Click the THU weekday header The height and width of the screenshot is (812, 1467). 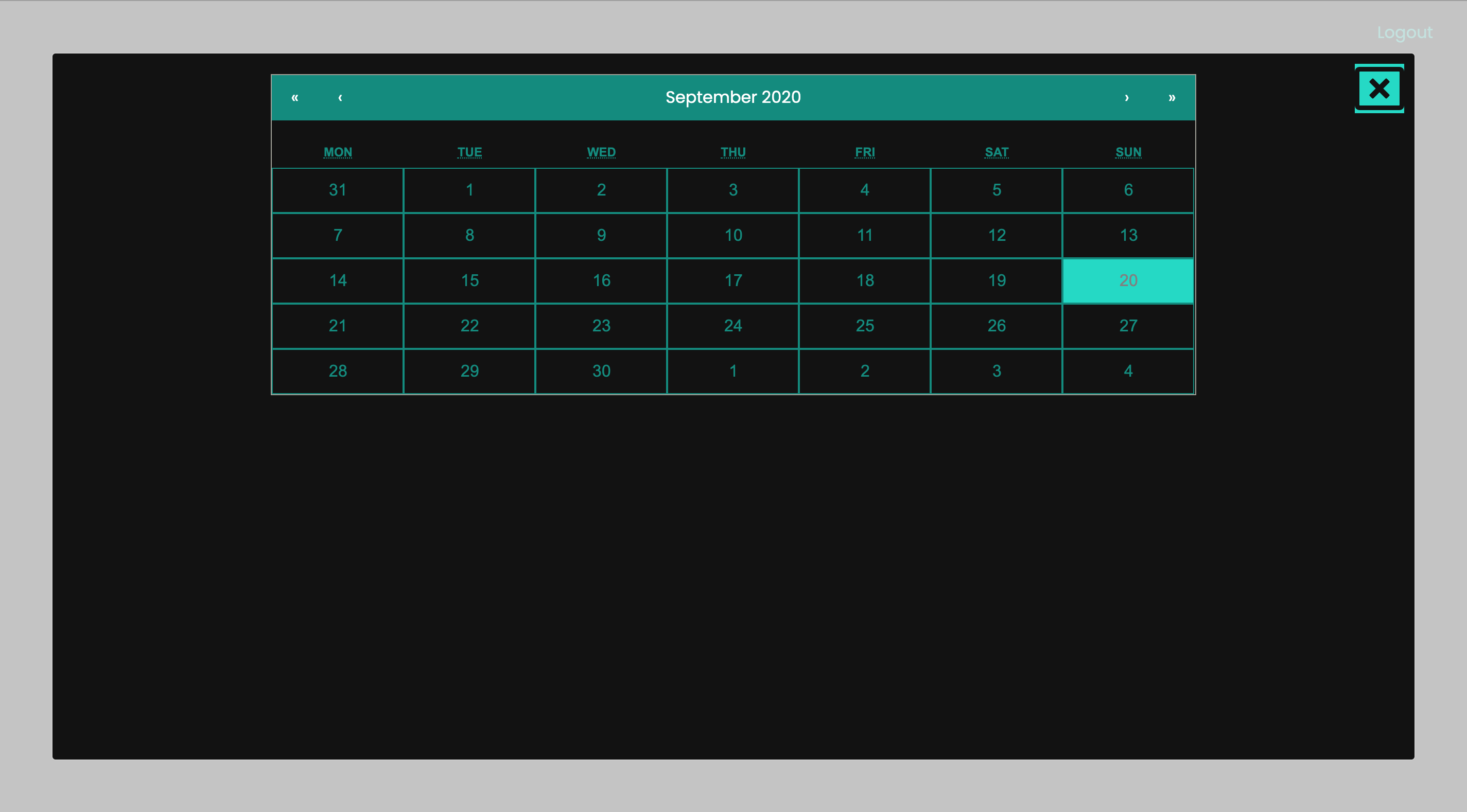point(733,152)
